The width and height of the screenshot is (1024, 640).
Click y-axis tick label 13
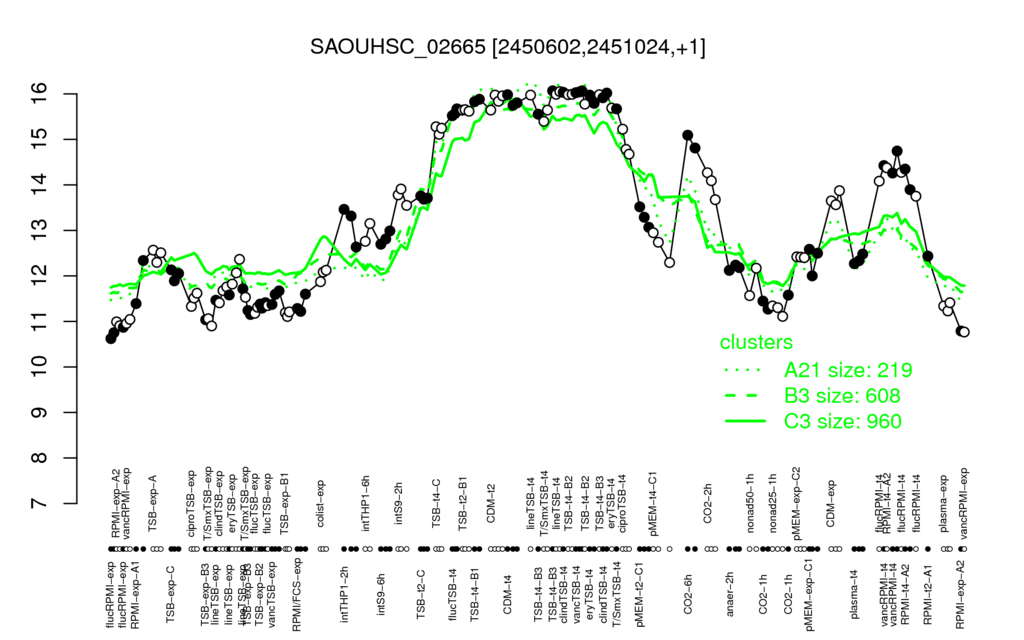(39, 231)
